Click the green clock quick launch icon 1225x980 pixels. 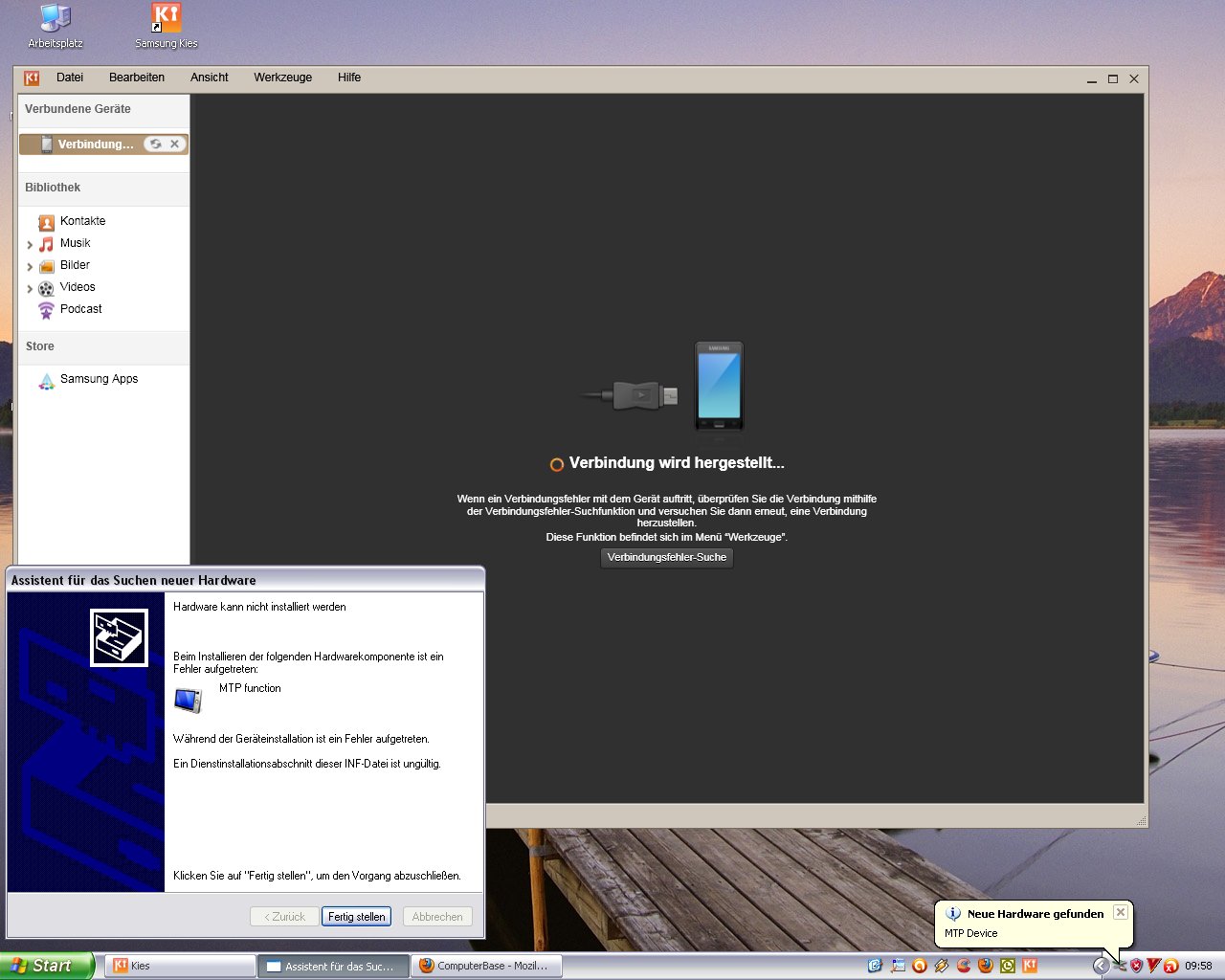(1008, 966)
